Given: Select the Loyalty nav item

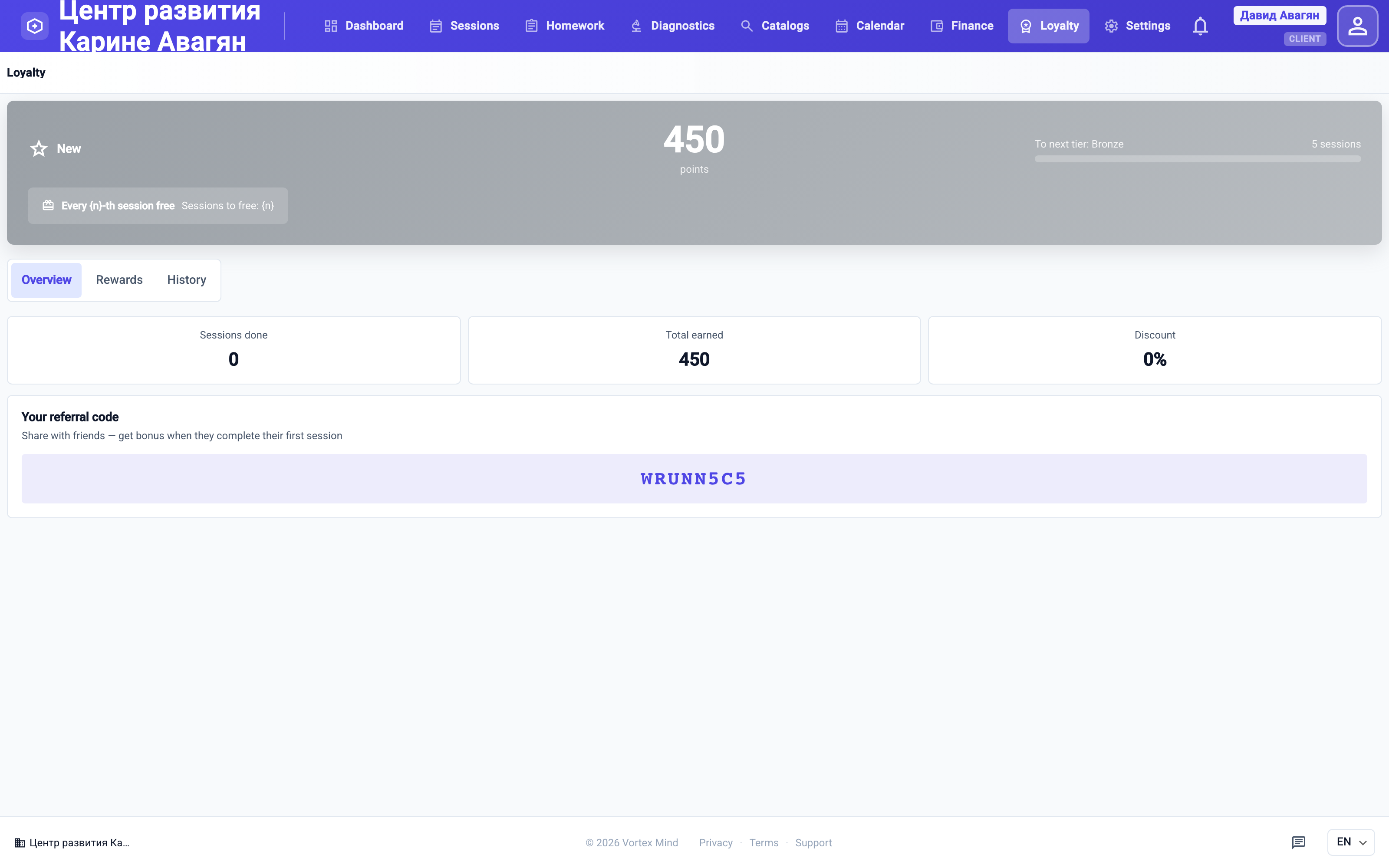Looking at the screenshot, I should point(1049,26).
